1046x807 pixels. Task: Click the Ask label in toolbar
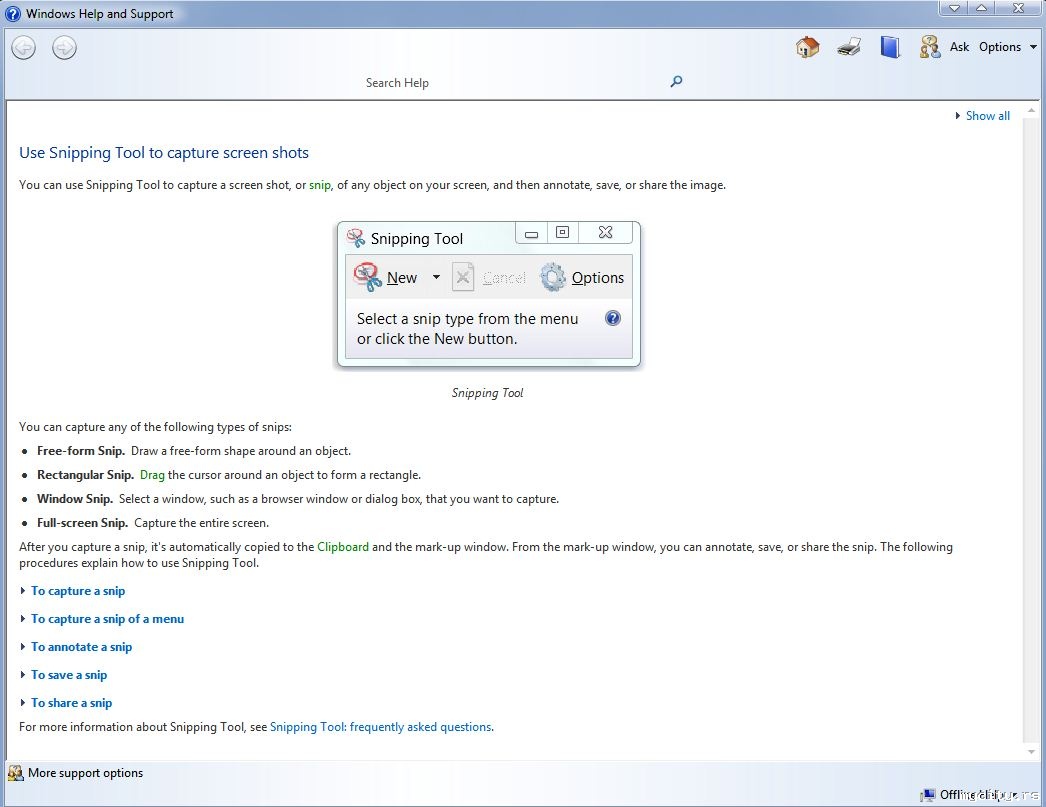pos(959,47)
